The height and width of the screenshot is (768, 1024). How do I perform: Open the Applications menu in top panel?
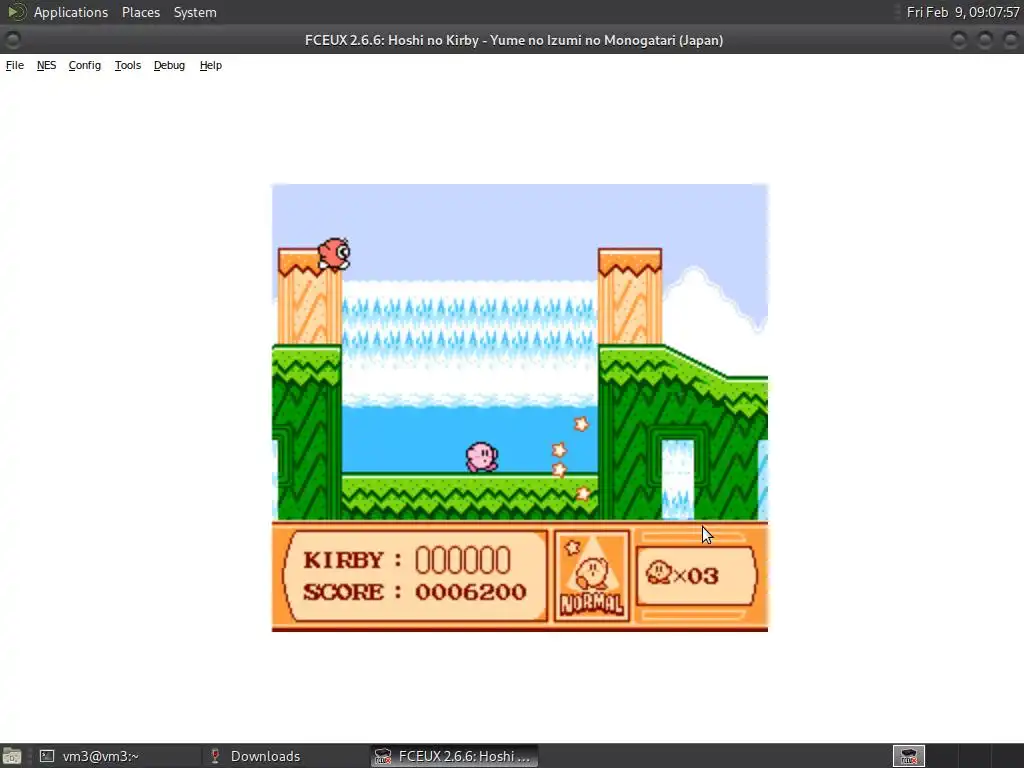click(x=71, y=12)
